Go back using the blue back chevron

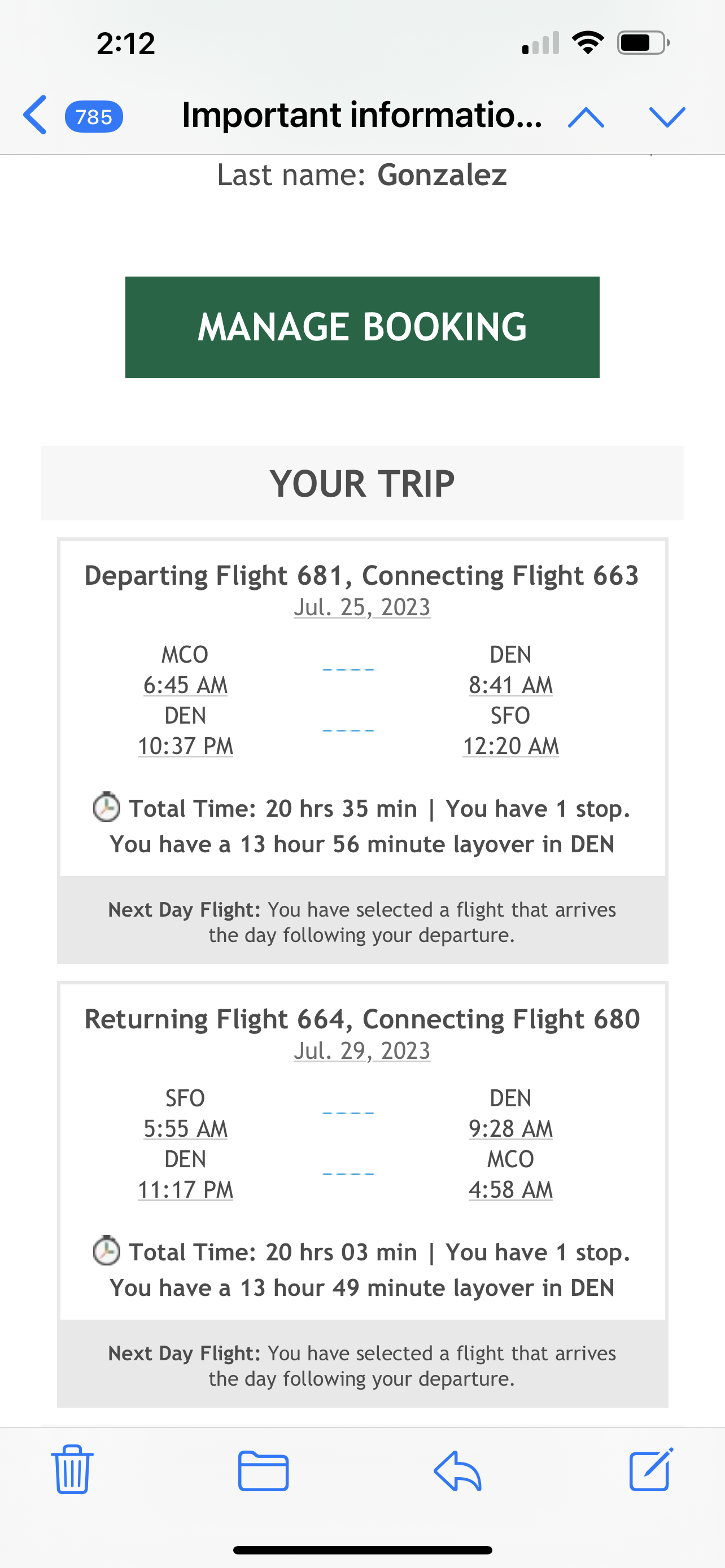coord(36,115)
